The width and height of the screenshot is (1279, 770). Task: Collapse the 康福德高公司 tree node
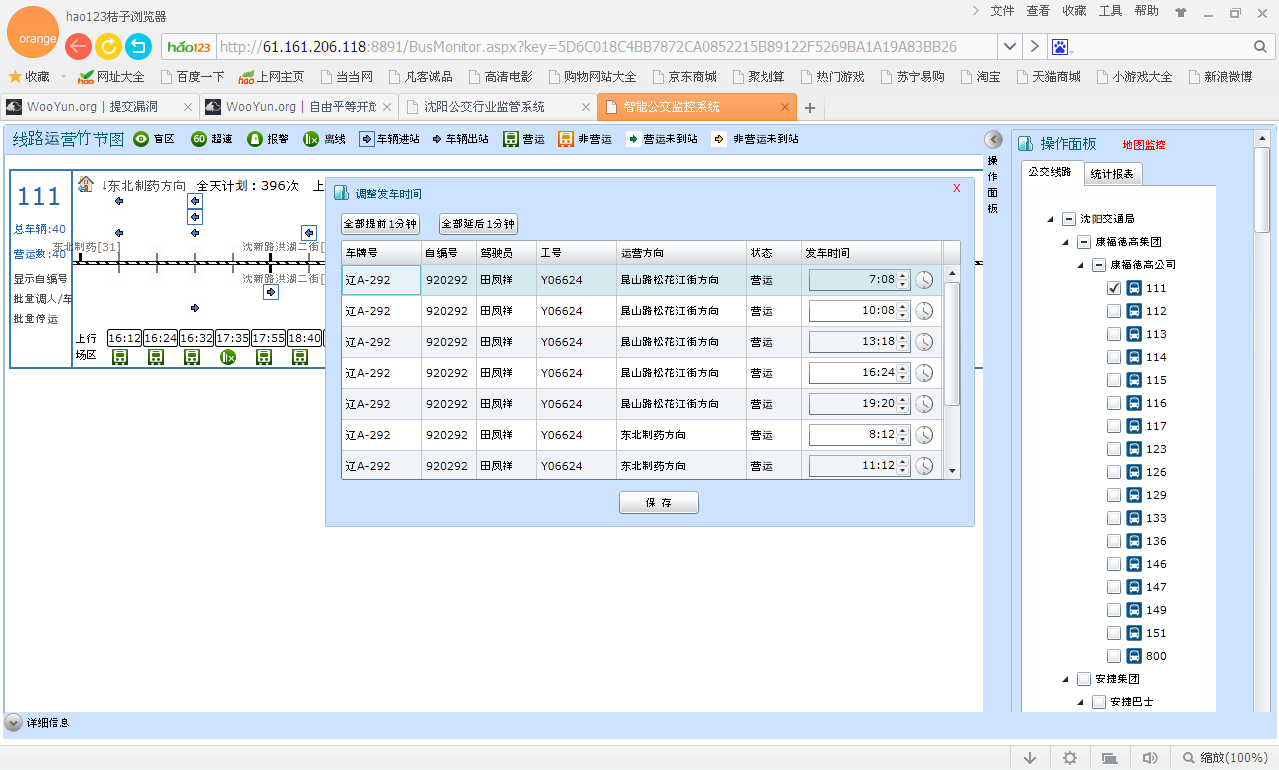click(x=1082, y=265)
